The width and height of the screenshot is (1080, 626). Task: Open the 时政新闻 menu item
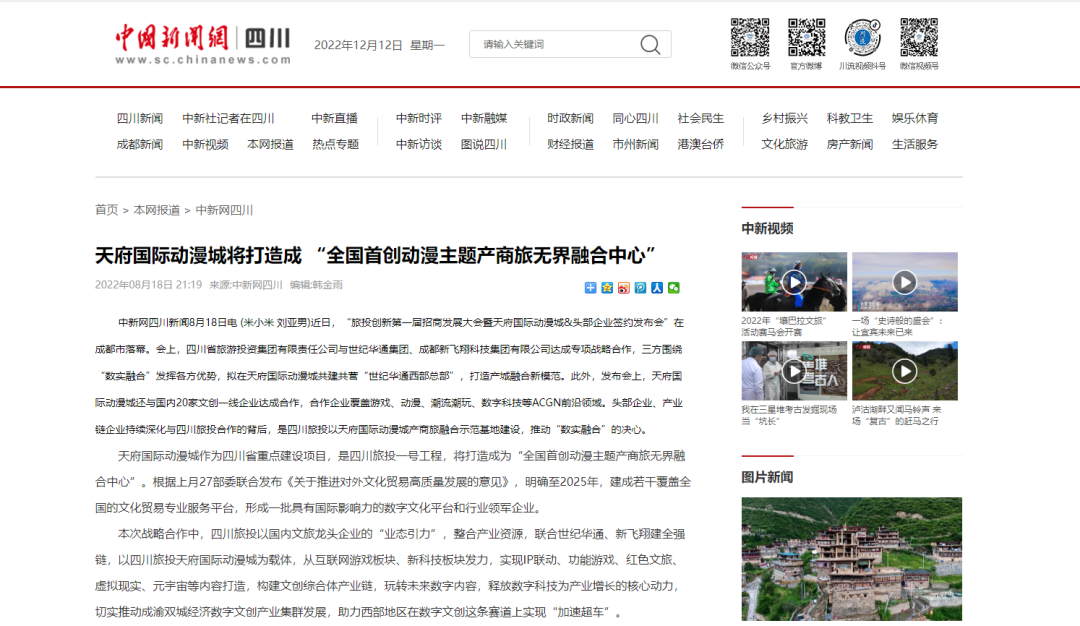click(x=568, y=117)
